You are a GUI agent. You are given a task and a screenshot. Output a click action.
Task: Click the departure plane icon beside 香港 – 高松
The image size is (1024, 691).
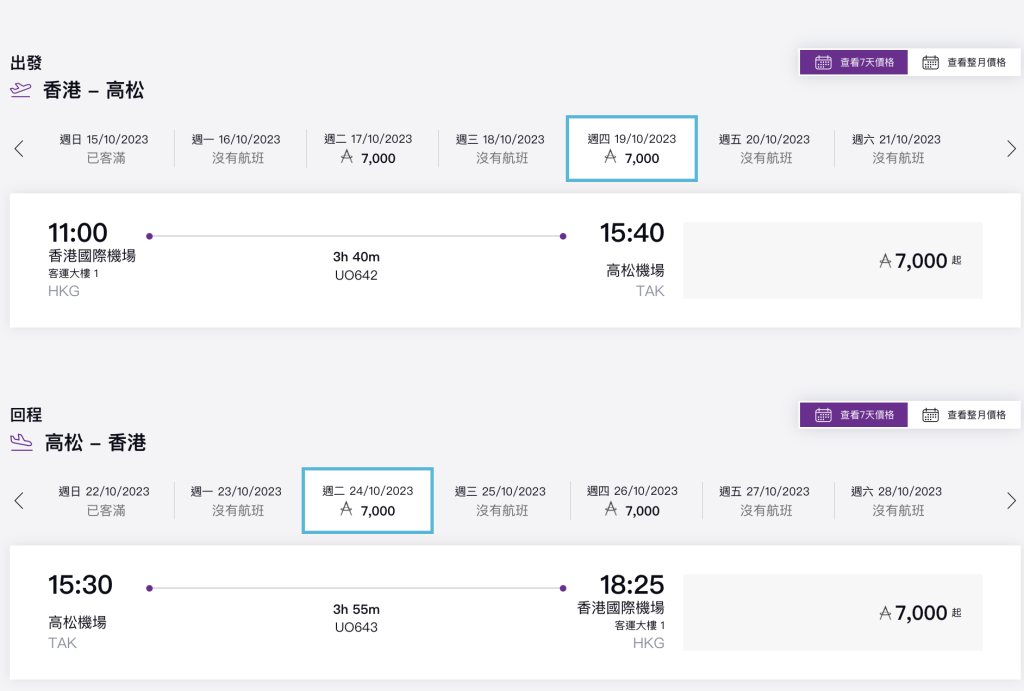point(20,90)
